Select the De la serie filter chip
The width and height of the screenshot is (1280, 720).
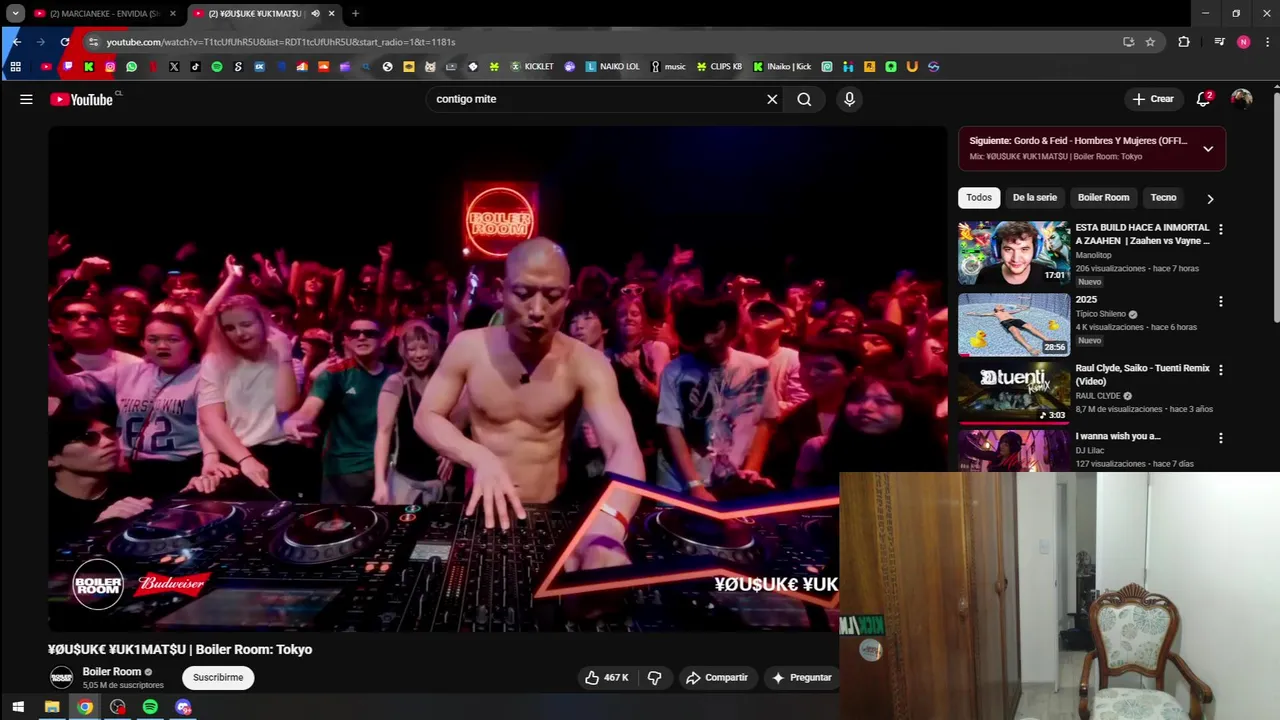pyautogui.click(x=1034, y=197)
